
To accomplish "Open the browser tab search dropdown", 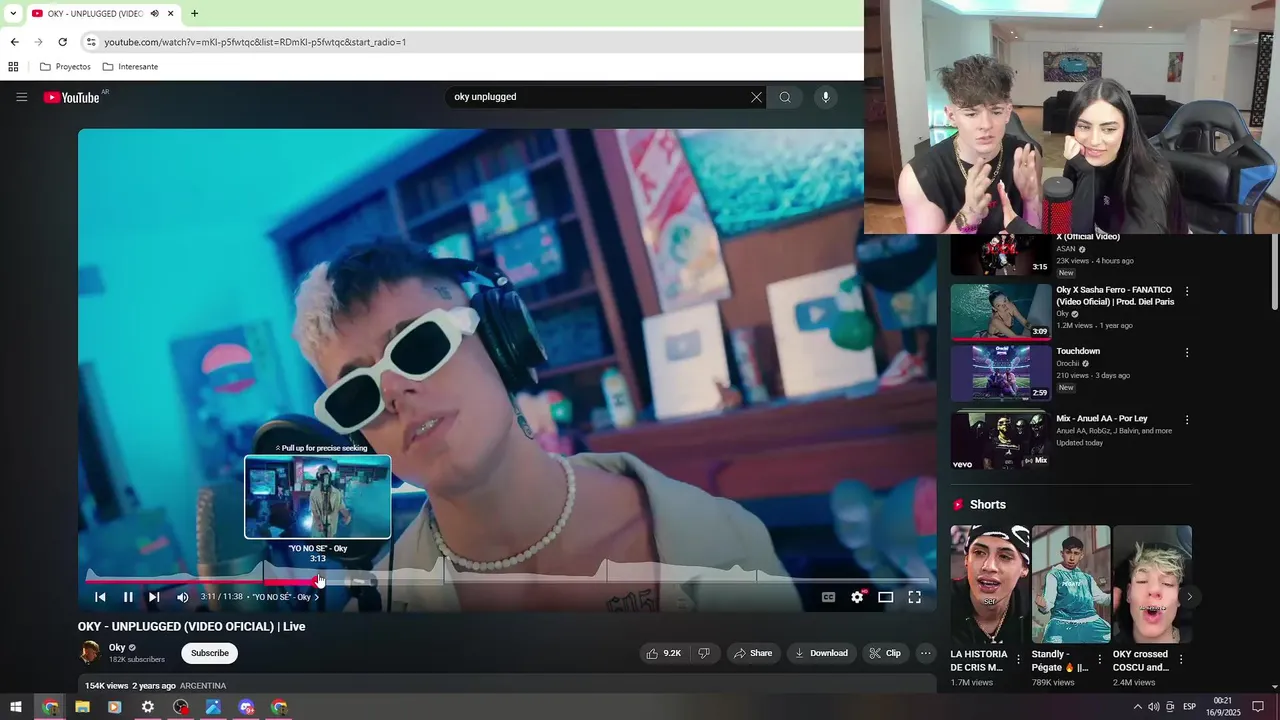I will click(x=12, y=14).
